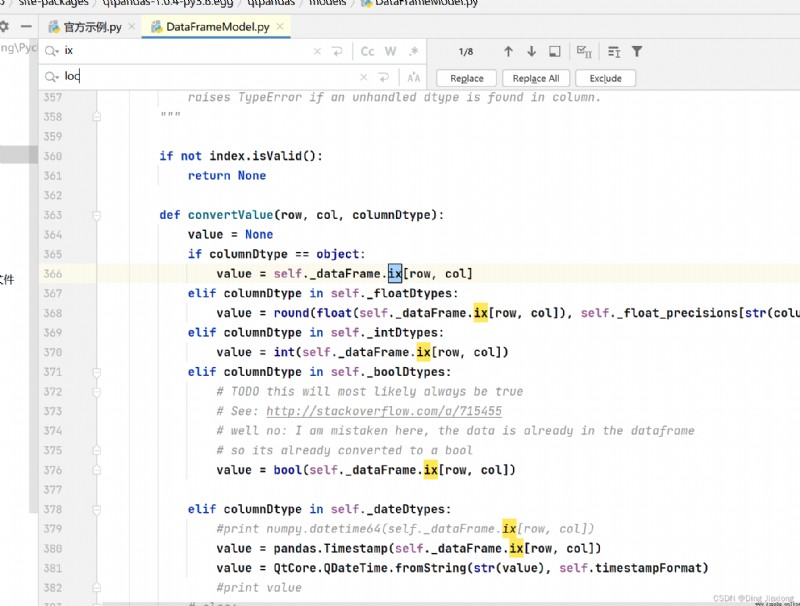The width and height of the screenshot is (800, 606).
Task: Click line number 360 in gutter
Action: [x=53, y=156]
